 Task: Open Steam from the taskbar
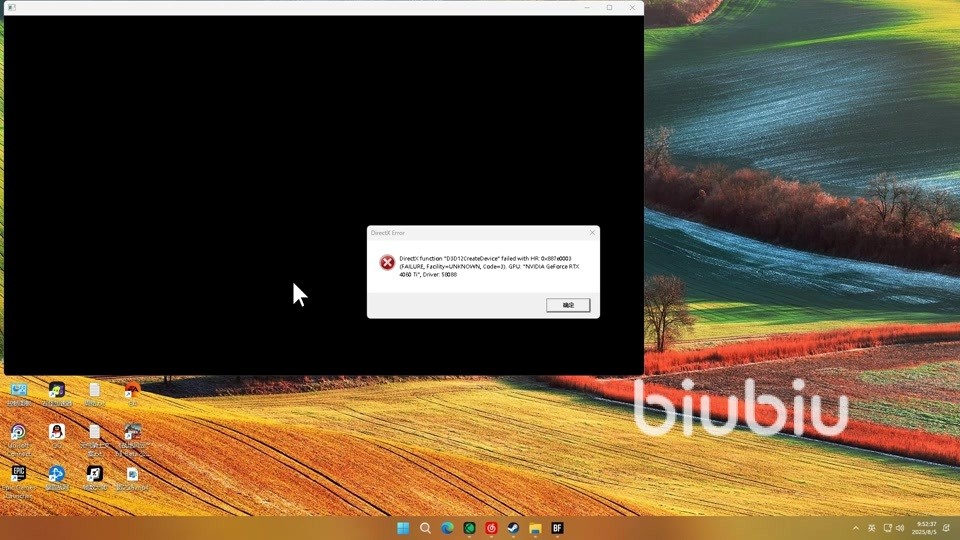(513, 528)
